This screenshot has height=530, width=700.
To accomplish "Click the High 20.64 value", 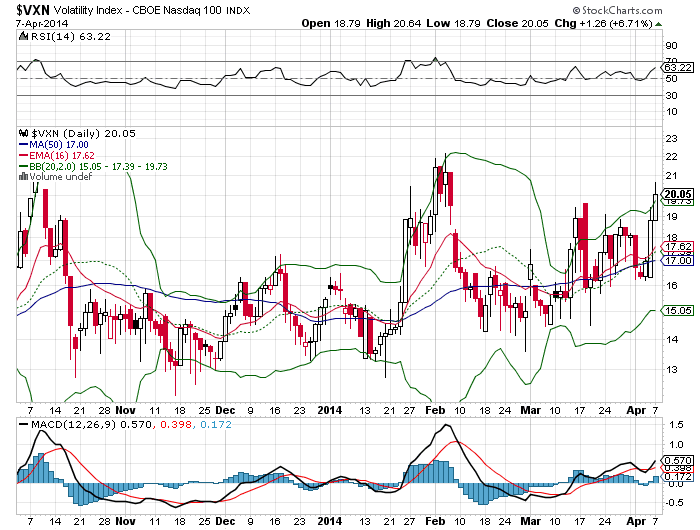I will point(393,23).
